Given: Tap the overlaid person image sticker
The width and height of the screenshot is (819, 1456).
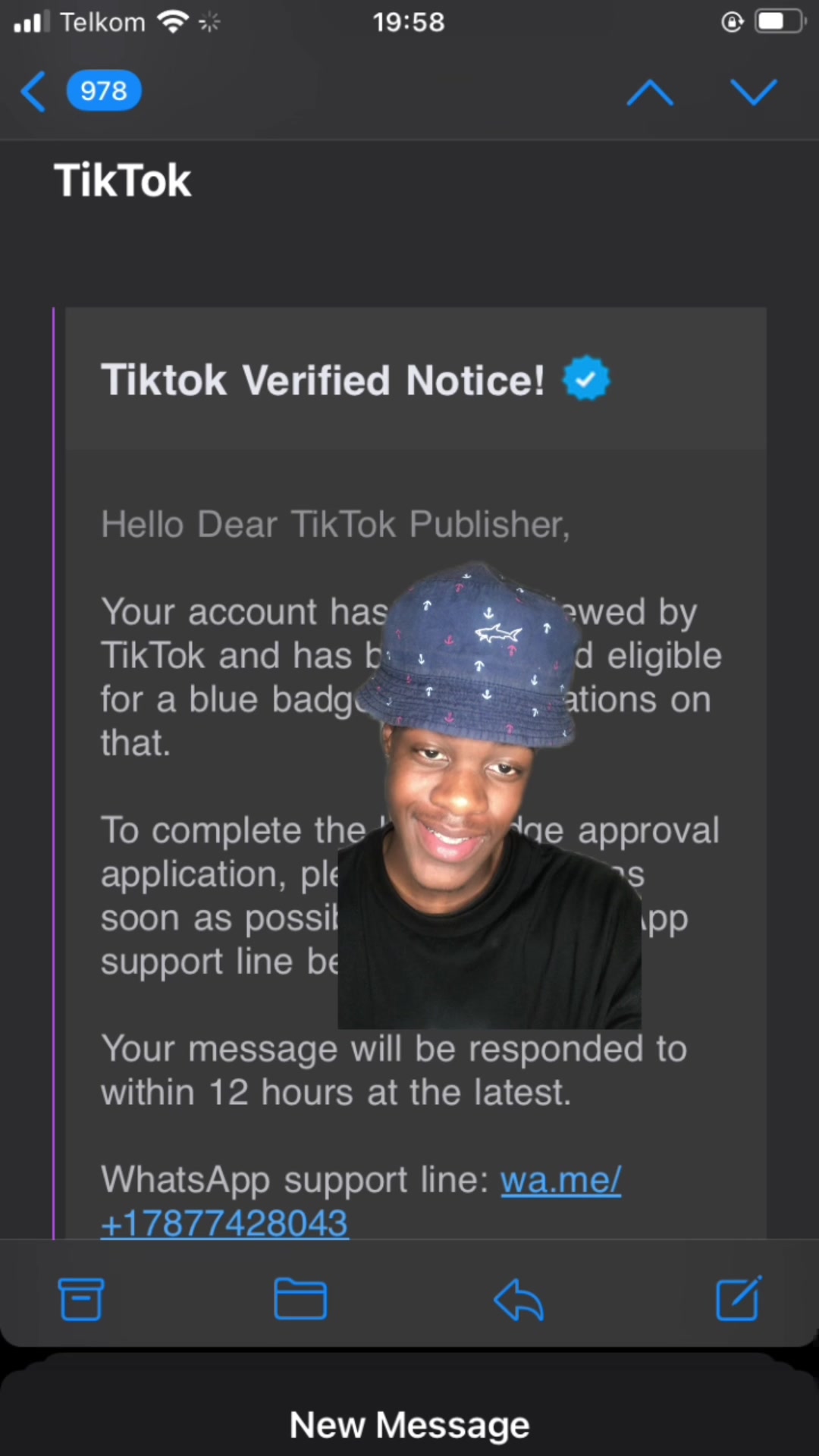Looking at the screenshot, I should [489, 795].
